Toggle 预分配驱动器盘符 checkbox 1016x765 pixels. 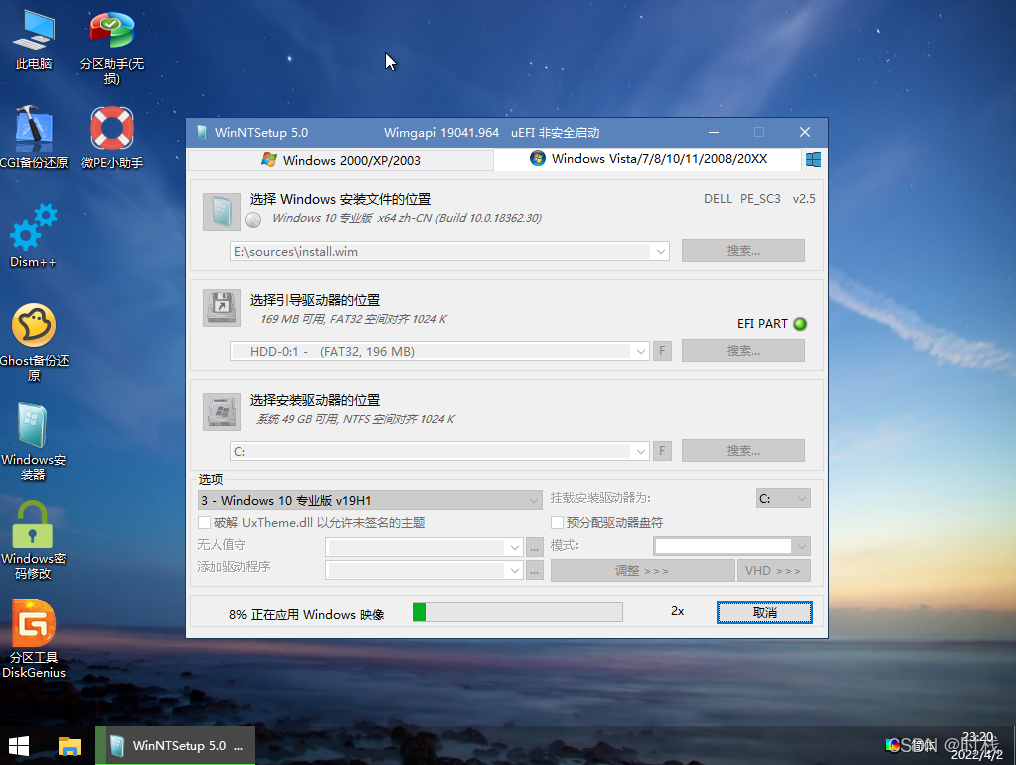[557, 523]
